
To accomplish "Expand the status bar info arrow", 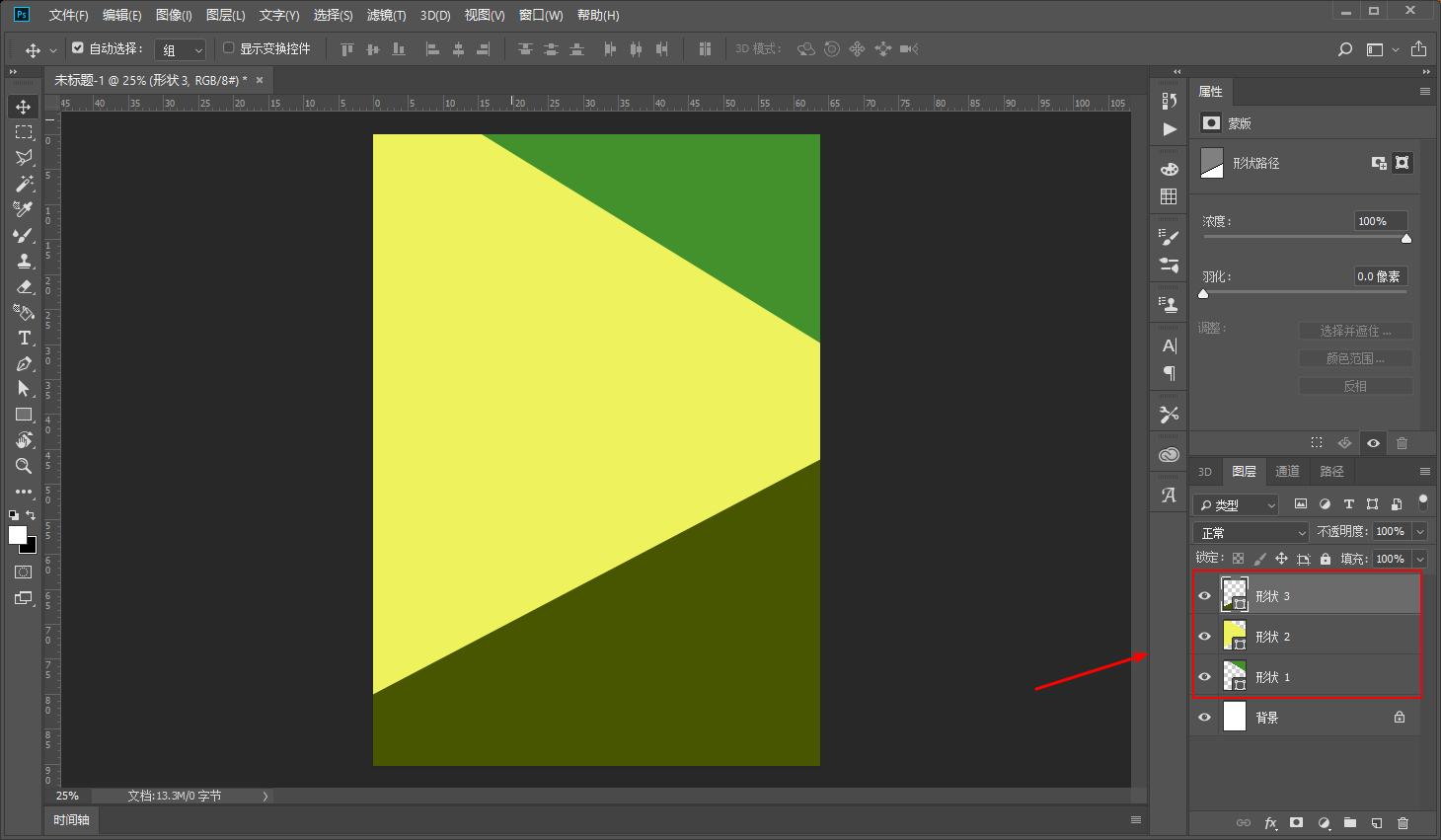I will [265, 796].
